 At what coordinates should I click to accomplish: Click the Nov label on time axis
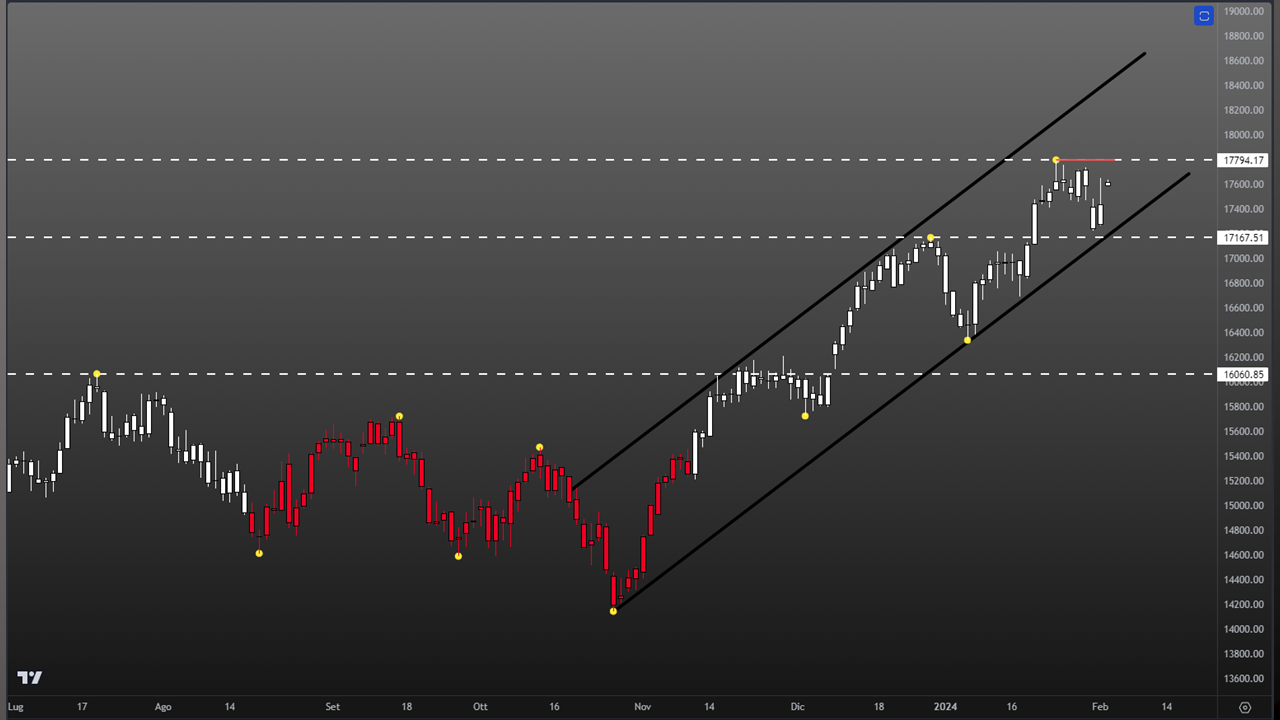pos(642,707)
